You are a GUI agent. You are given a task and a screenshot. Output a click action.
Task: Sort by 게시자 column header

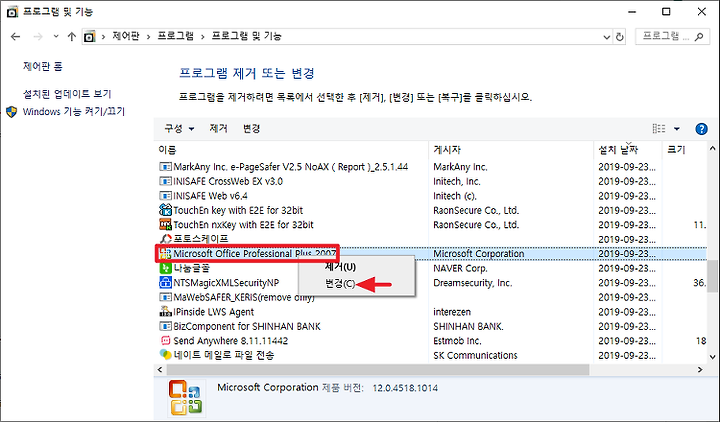pyautogui.click(x=447, y=150)
